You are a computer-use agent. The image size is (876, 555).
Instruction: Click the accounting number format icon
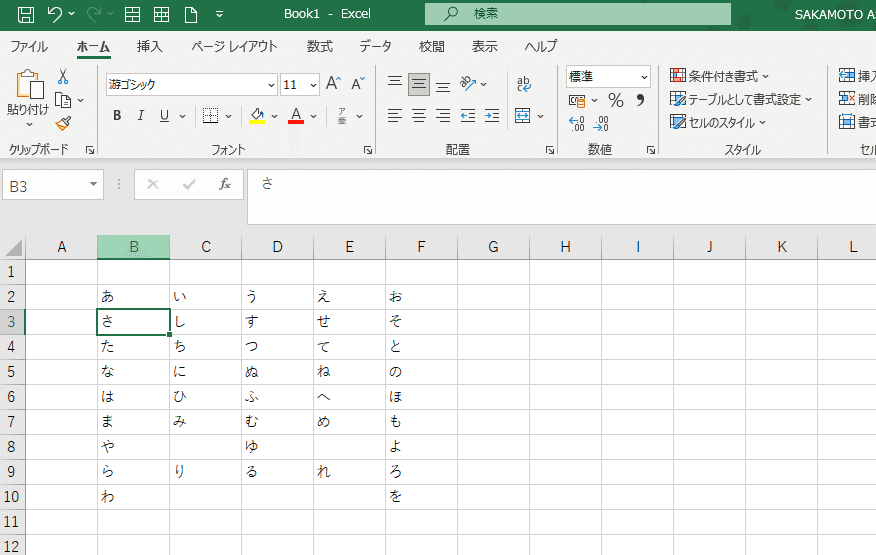577,101
